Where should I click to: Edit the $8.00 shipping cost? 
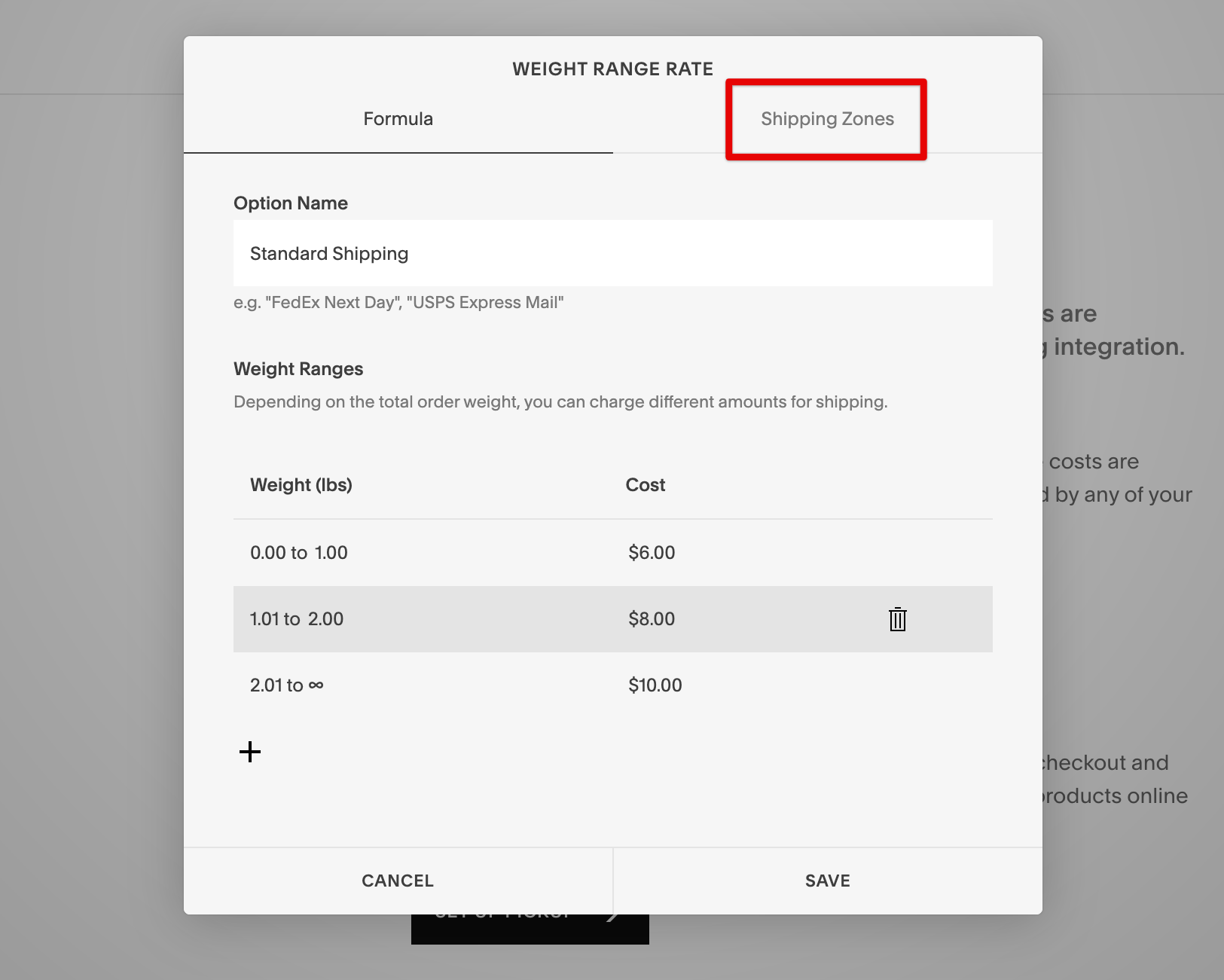coord(651,619)
